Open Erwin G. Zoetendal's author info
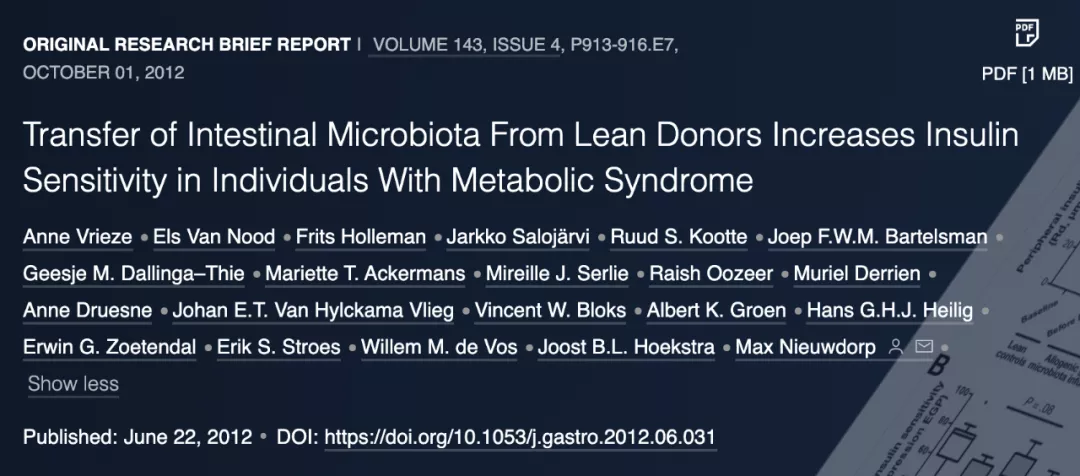Image resolution: width=1080 pixels, height=476 pixels. point(110,347)
